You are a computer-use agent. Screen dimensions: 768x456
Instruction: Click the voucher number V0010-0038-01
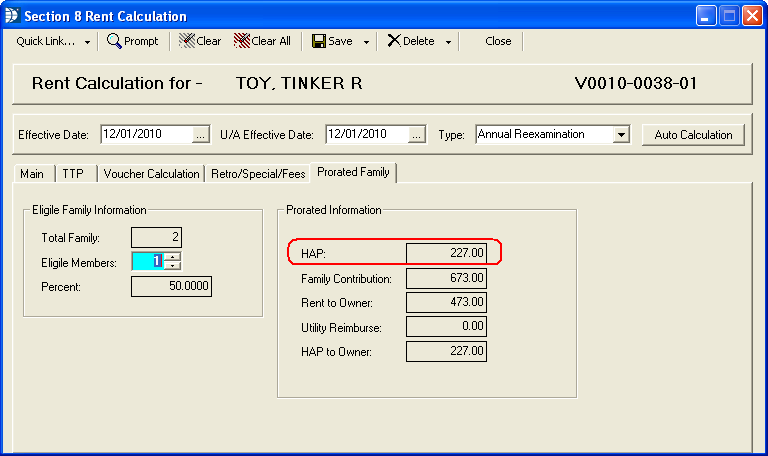(635, 83)
